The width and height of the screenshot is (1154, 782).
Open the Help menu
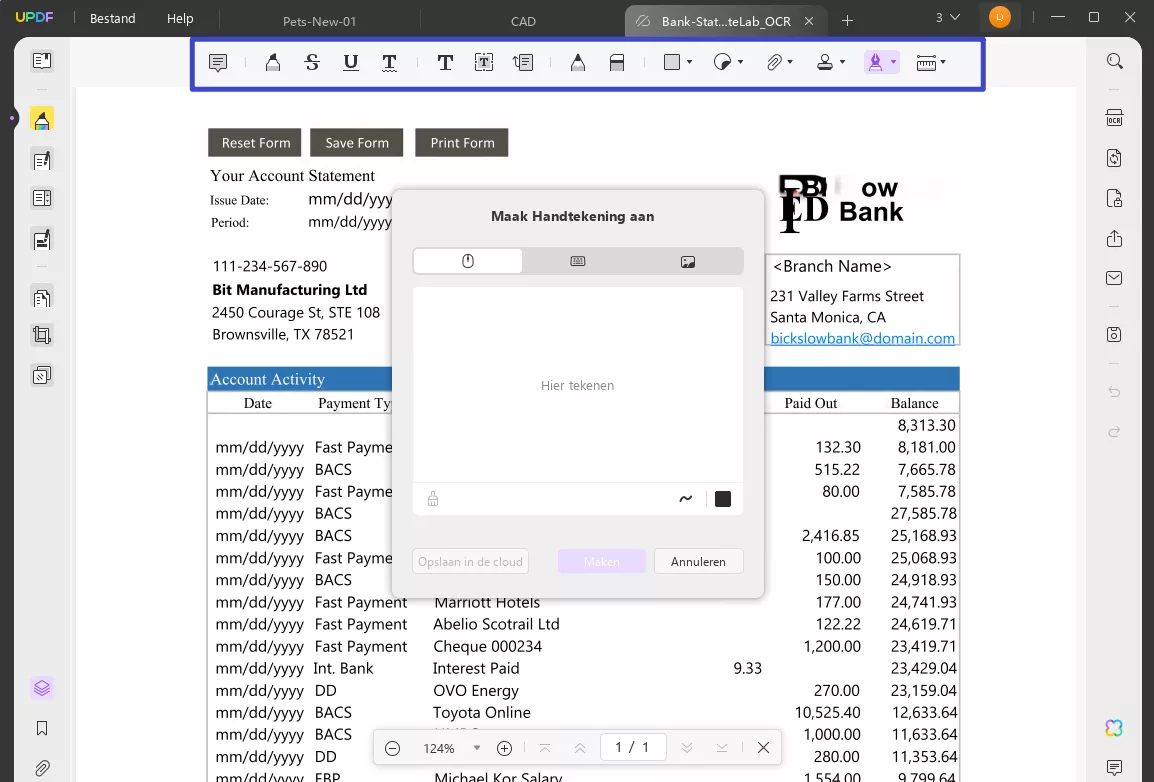point(180,18)
